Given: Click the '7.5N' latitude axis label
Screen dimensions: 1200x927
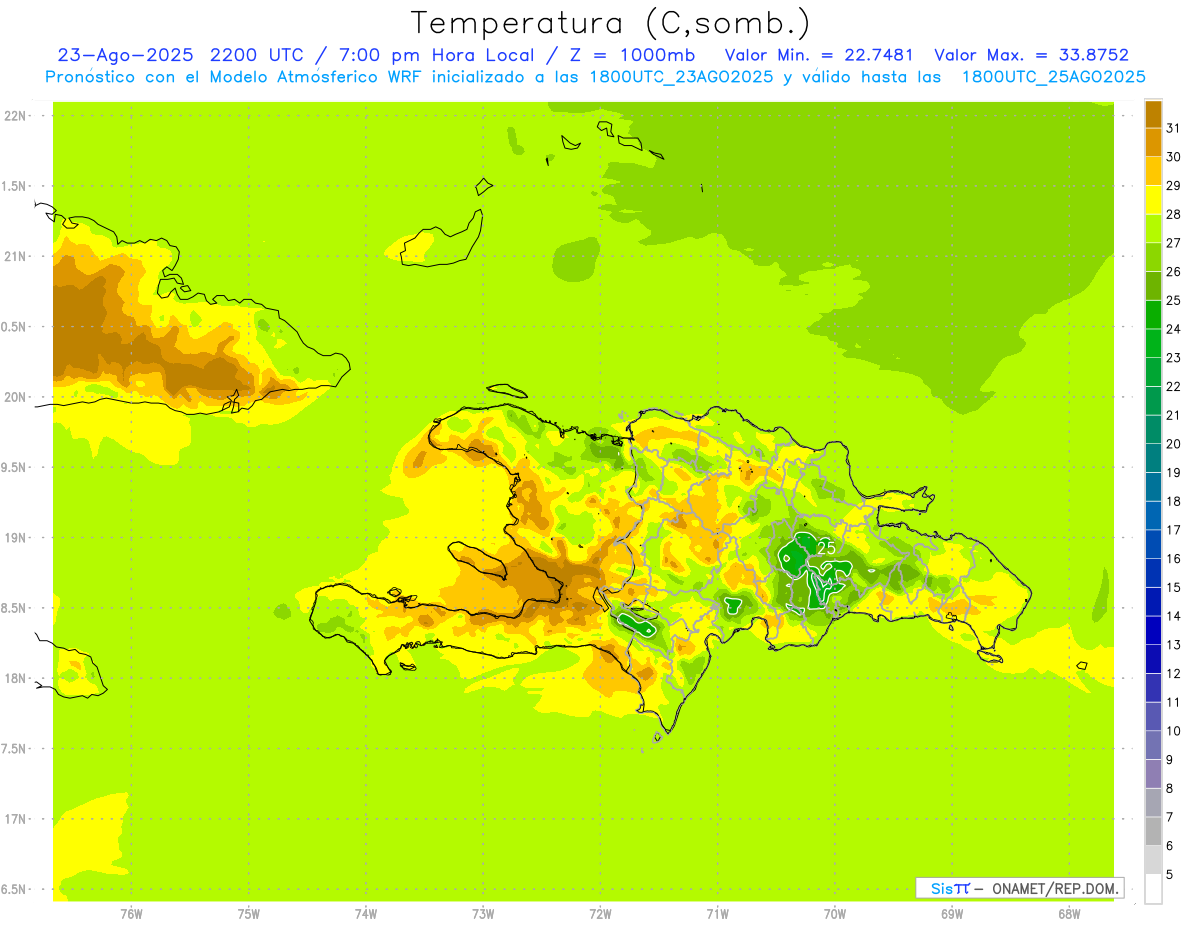Looking at the screenshot, I should click(x=15, y=748).
